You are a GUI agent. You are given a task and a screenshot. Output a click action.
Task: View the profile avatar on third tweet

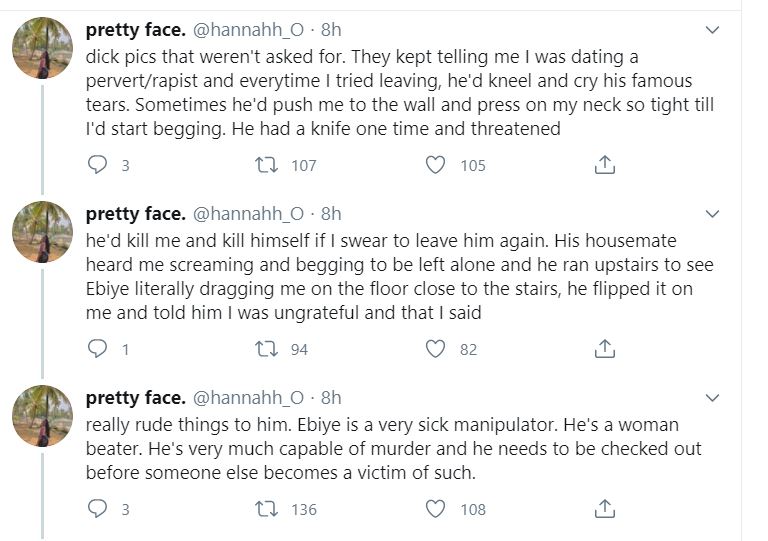43,416
